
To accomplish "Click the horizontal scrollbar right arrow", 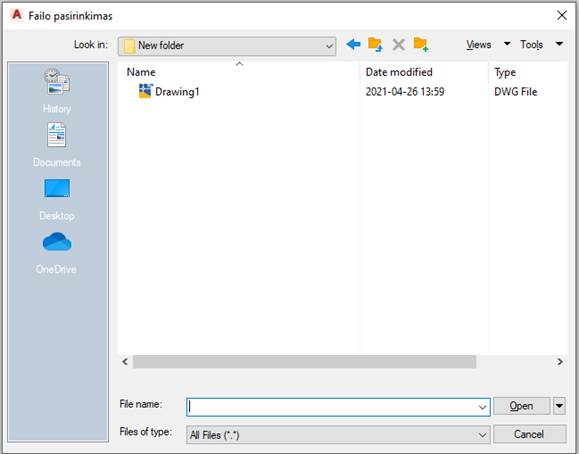I will click(x=560, y=362).
